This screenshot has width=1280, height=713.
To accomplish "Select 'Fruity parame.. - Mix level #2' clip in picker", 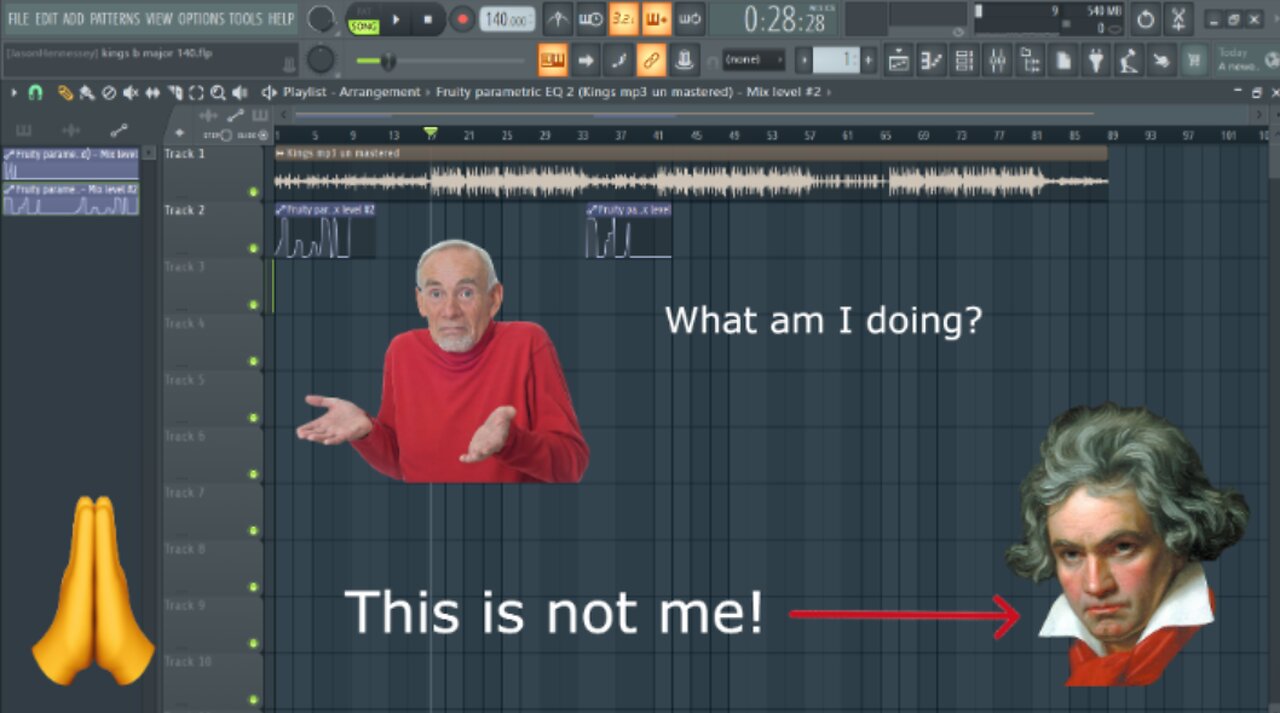I will pyautogui.click(x=71, y=198).
